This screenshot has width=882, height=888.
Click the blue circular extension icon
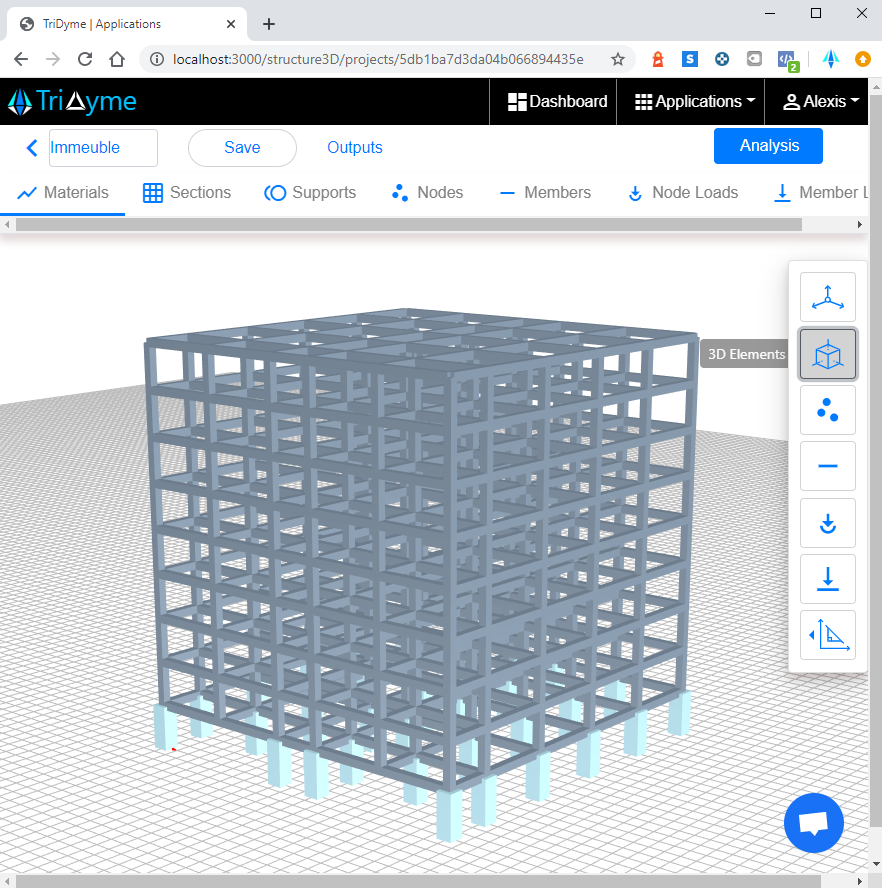tap(722, 59)
